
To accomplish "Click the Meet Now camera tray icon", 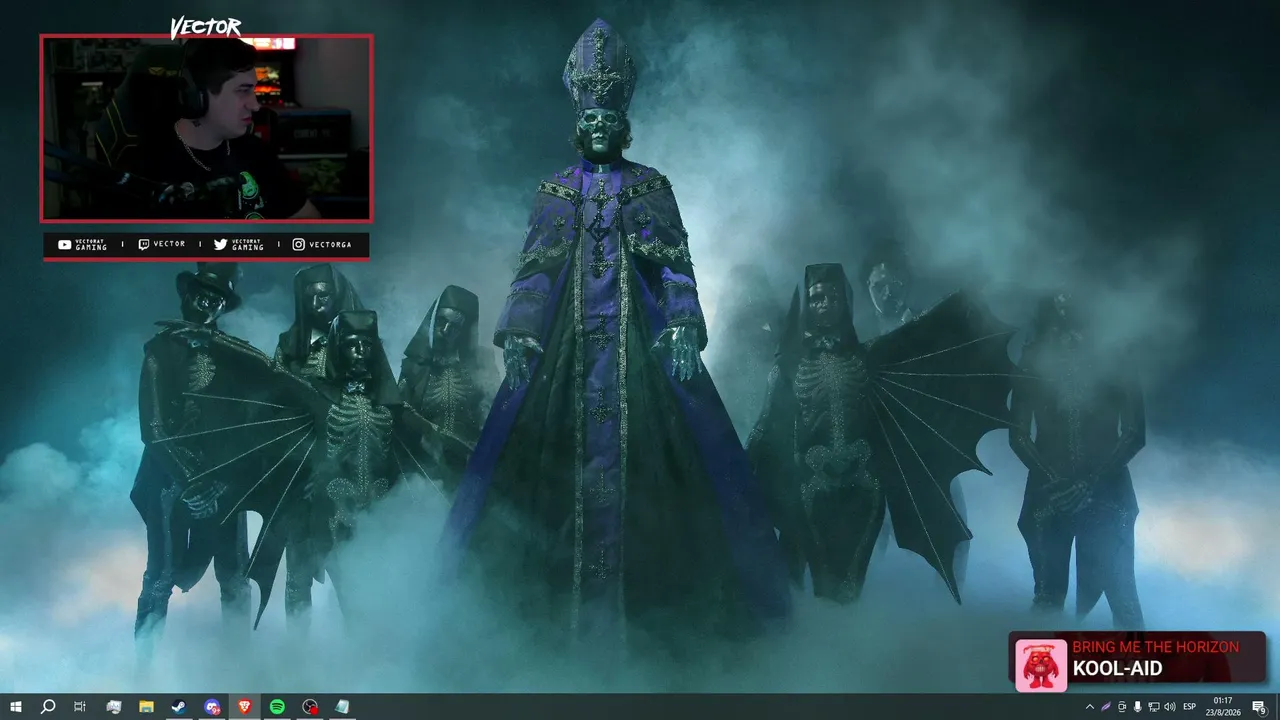I will (x=1122, y=707).
